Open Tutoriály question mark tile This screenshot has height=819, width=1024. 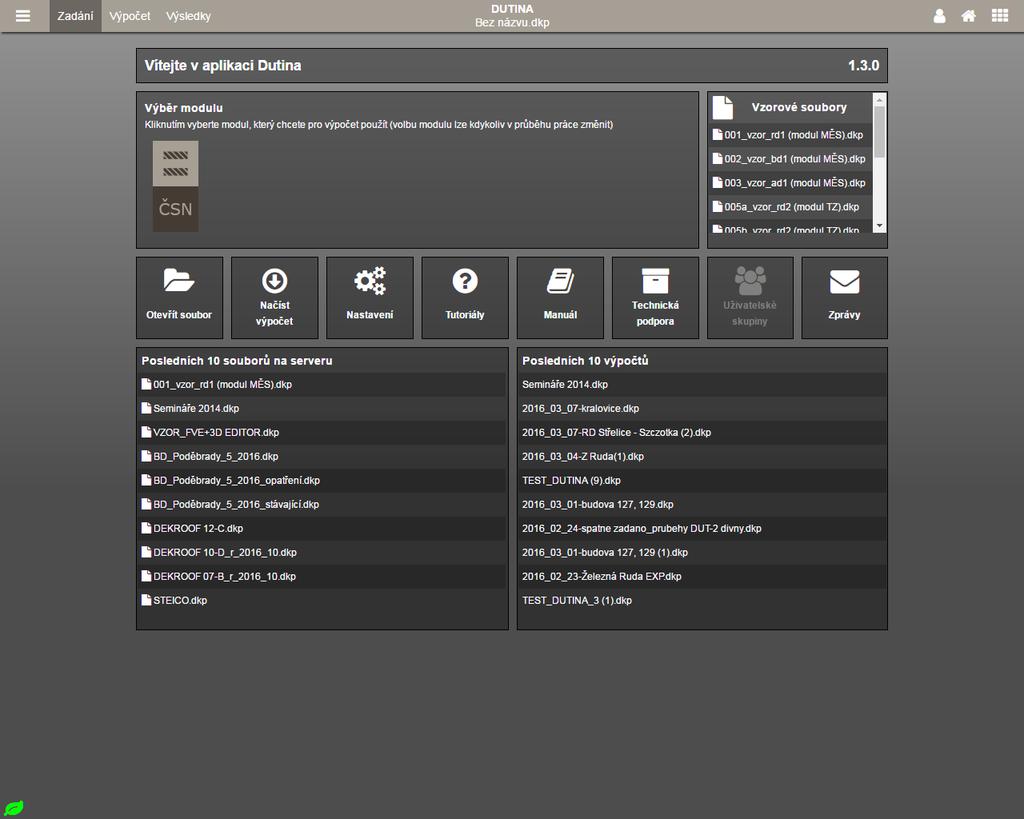click(x=465, y=298)
